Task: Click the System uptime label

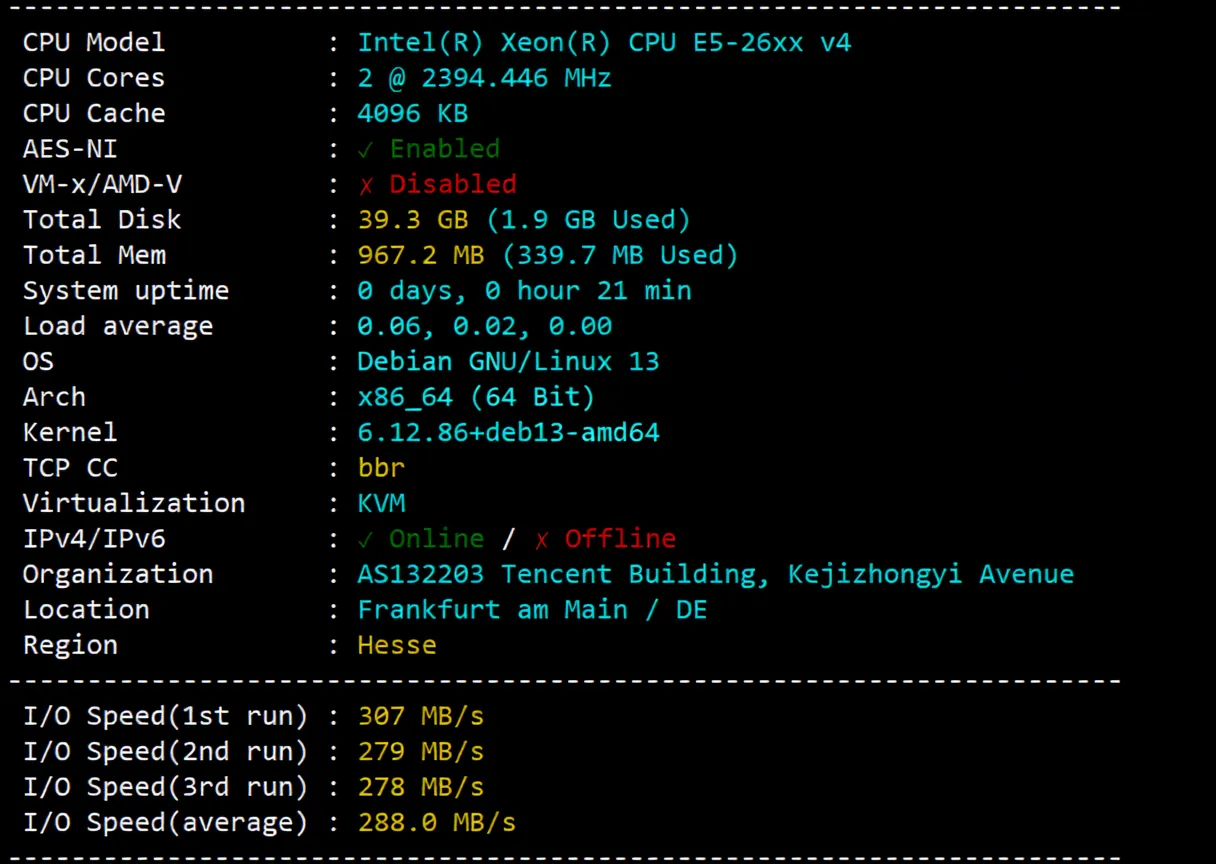Action: (126, 291)
